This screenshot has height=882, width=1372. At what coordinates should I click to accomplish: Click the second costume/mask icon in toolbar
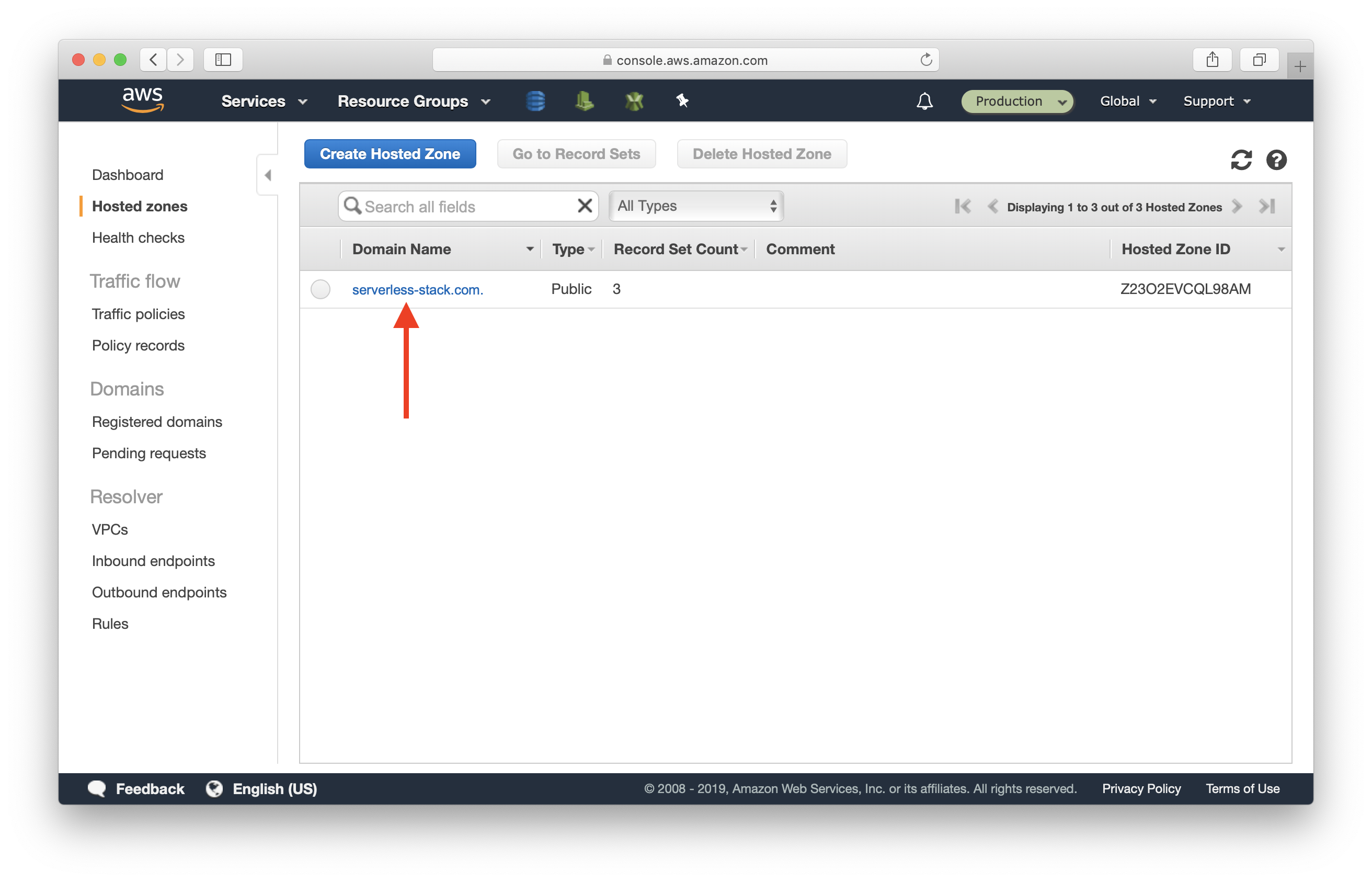[x=634, y=100]
